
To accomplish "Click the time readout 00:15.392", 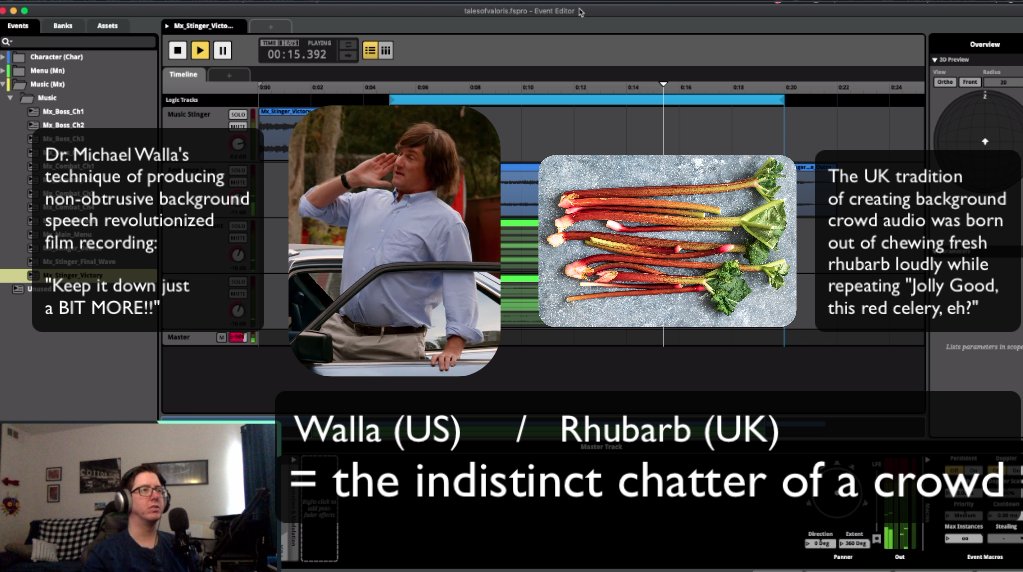I will click(297, 55).
